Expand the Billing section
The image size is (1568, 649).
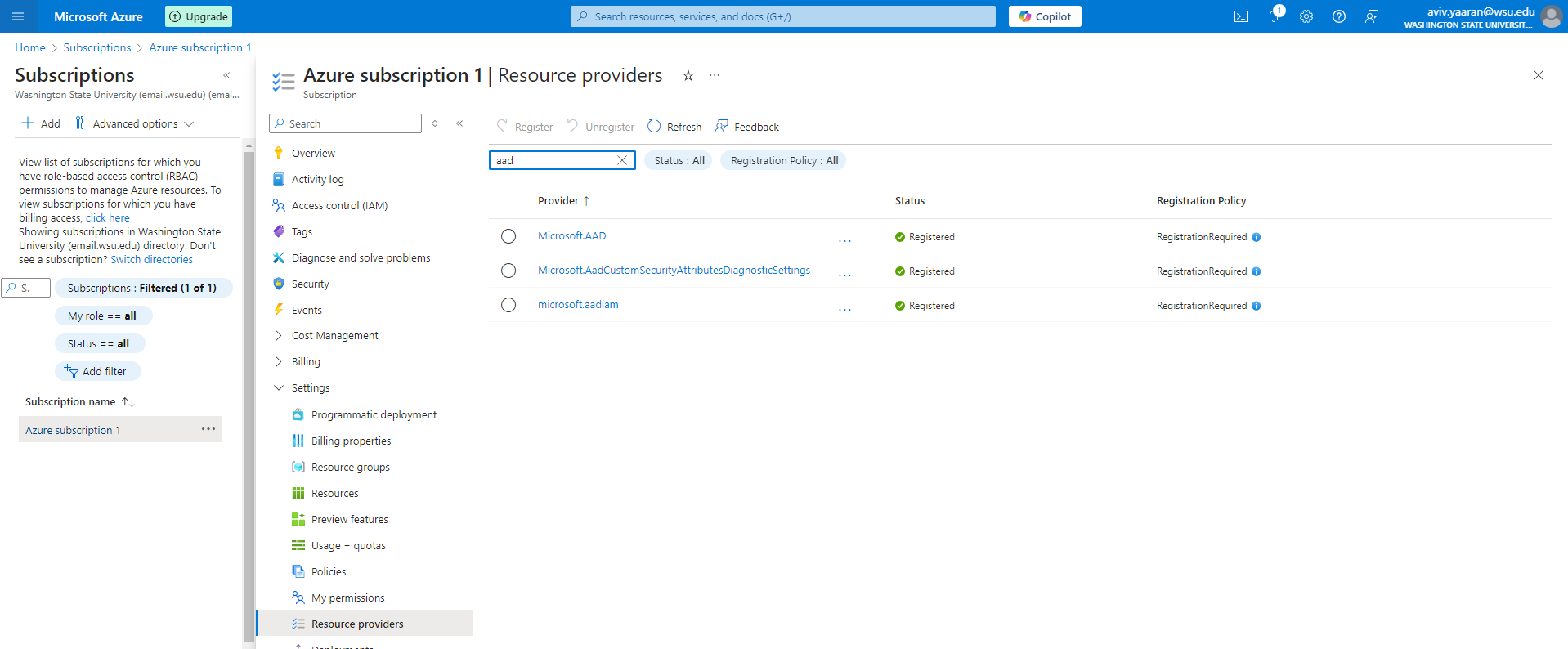click(x=279, y=361)
